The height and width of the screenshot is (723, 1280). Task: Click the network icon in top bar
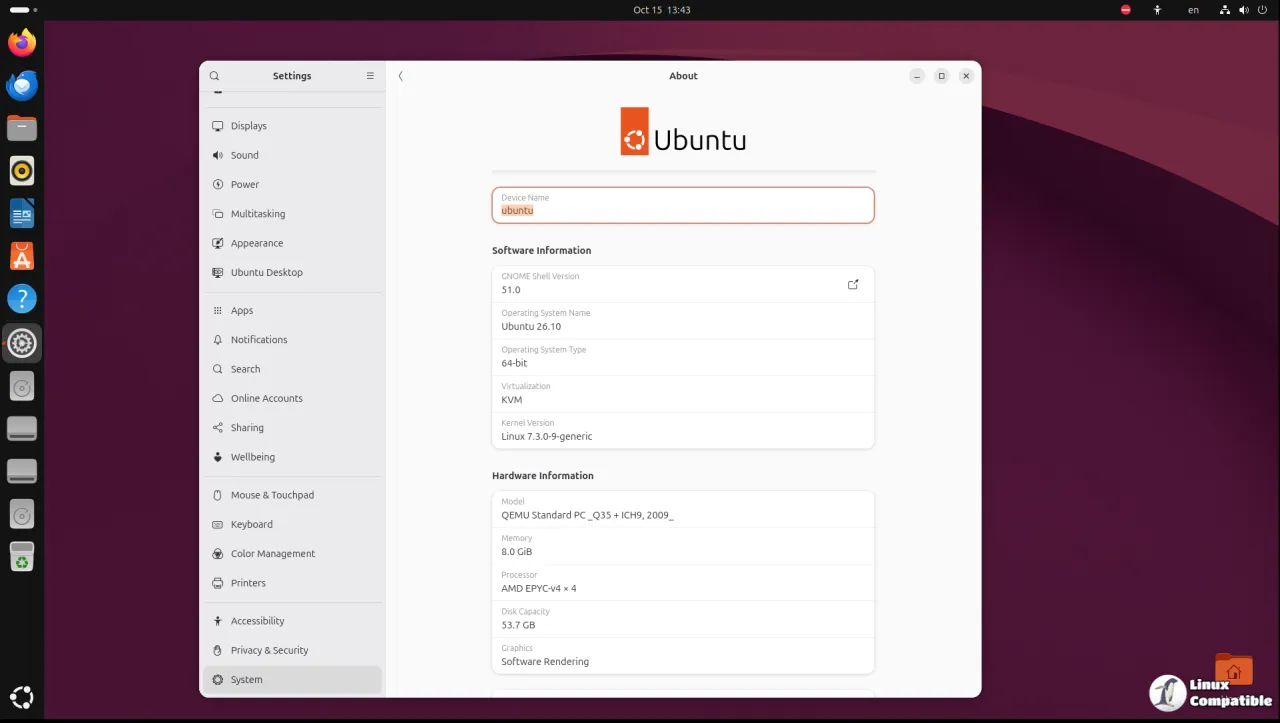coord(1225,10)
